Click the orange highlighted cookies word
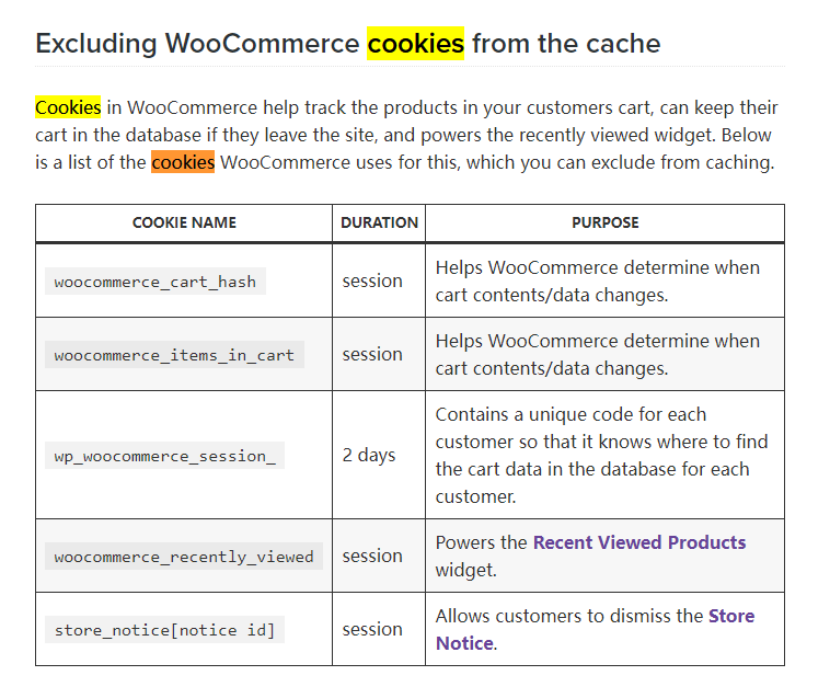 pos(183,162)
